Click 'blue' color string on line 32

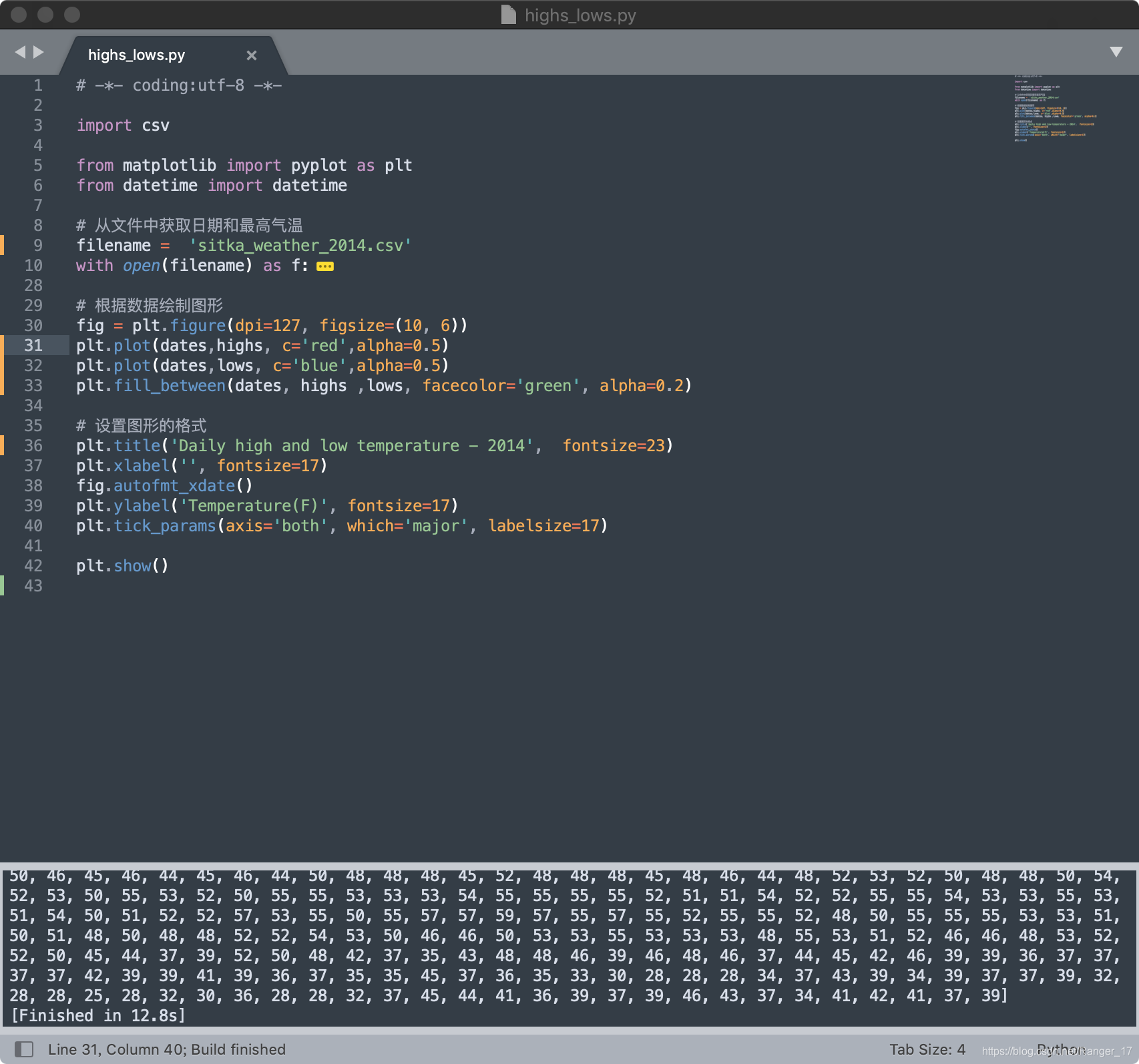tap(319, 366)
